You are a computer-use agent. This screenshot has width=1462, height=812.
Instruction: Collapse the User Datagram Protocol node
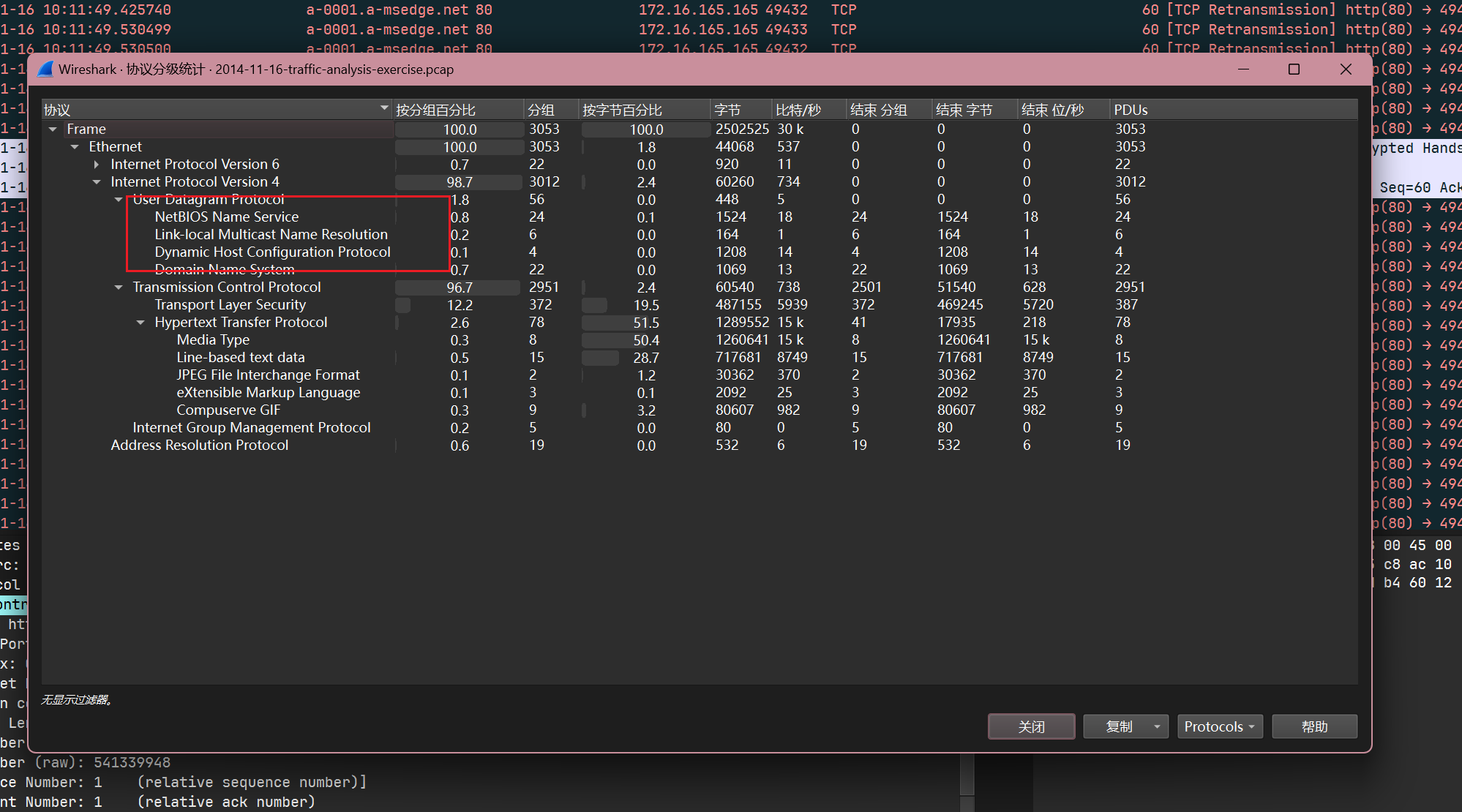pos(119,200)
